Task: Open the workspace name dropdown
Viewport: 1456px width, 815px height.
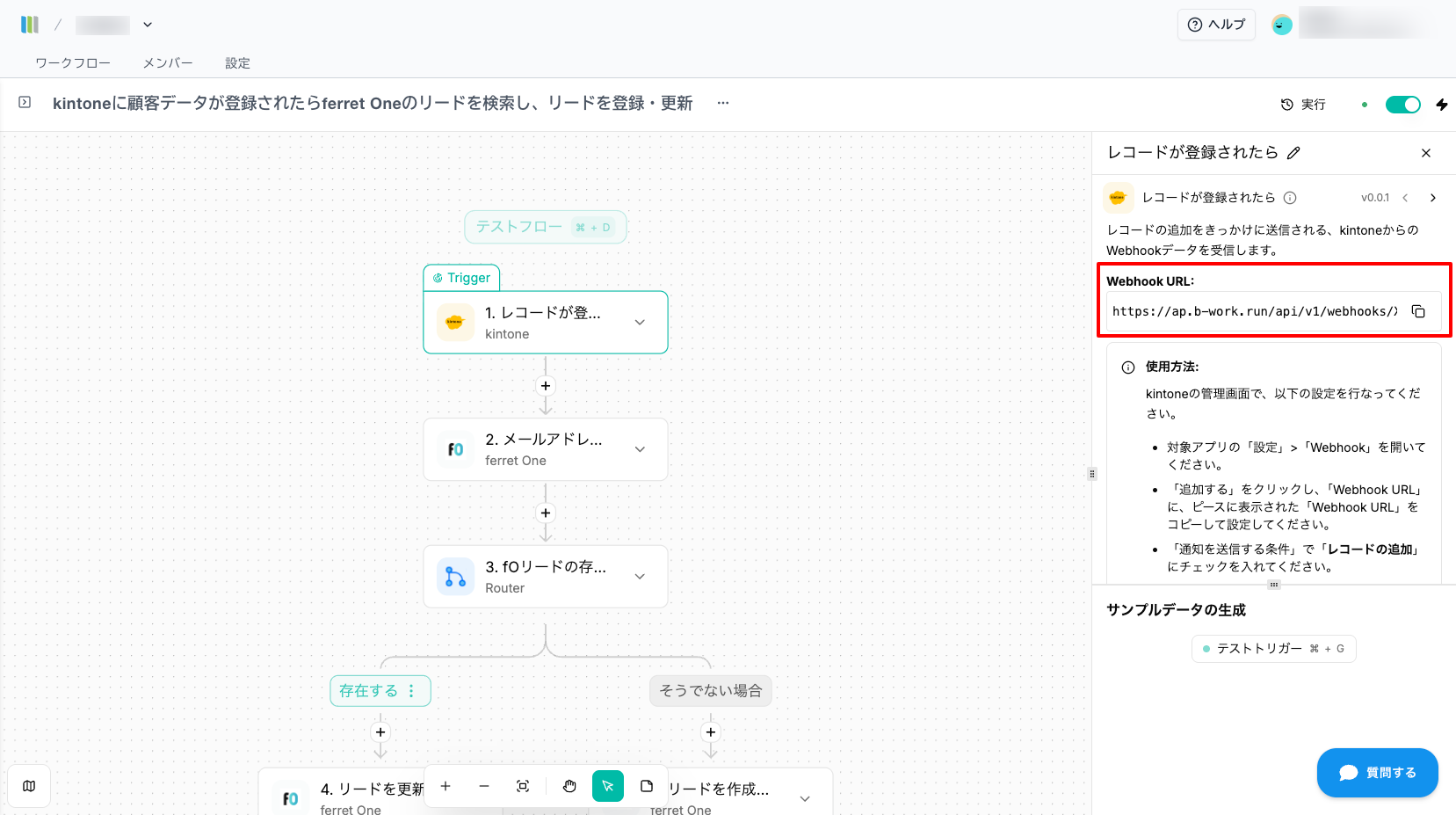Action: (148, 25)
